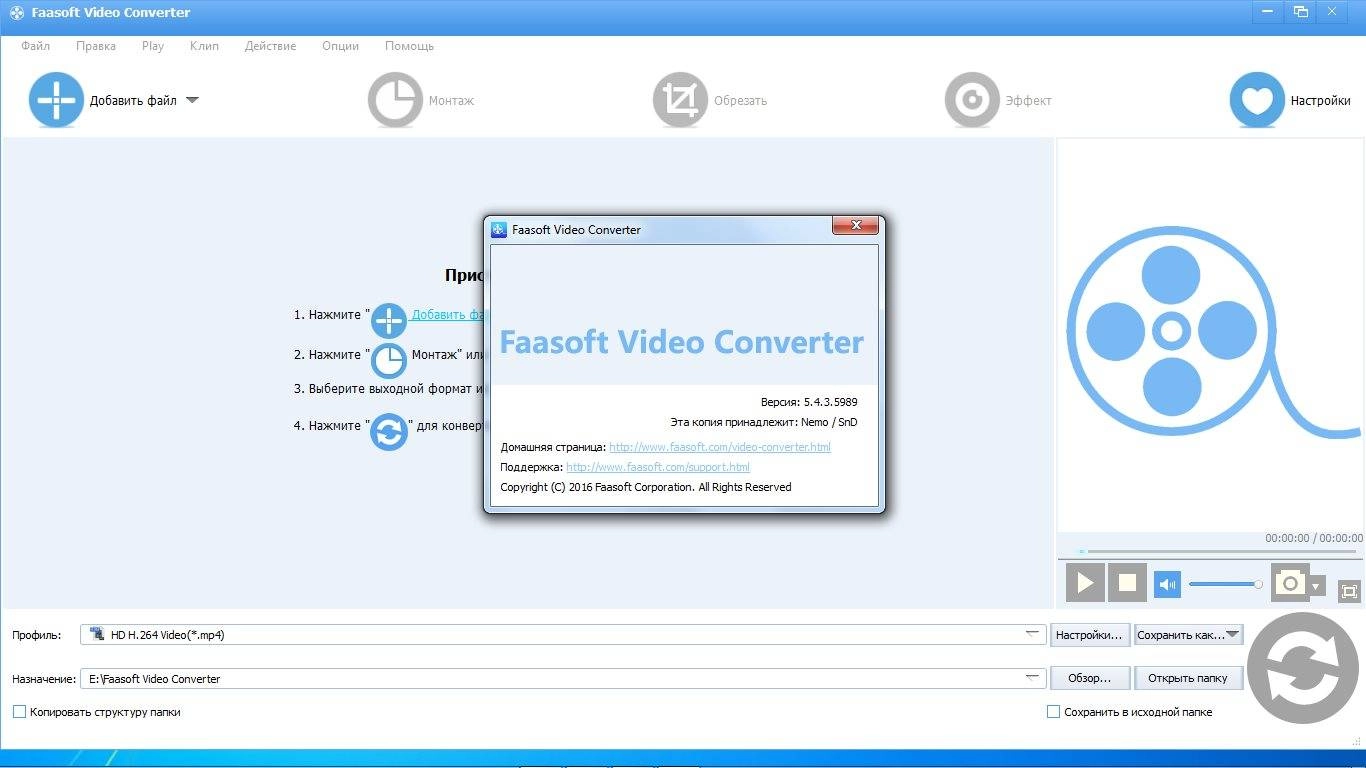Expand the Назначение folder dropdown
The width and height of the screenshot is (1366, 768).
tap(1033, 678)
